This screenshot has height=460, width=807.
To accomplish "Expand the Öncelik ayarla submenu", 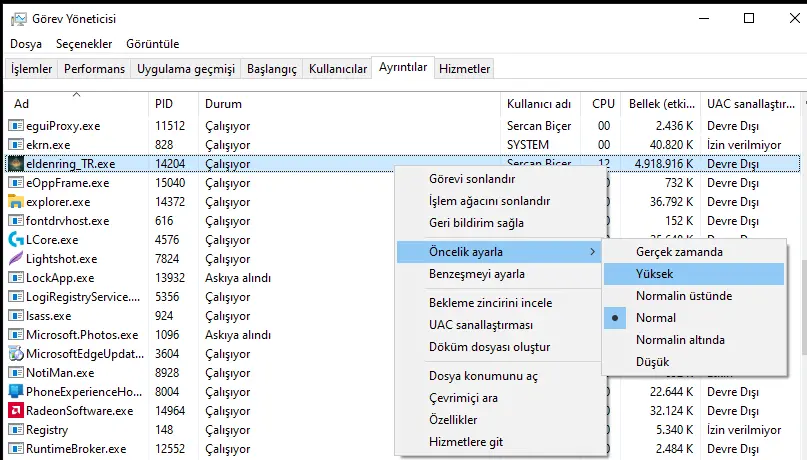I will tap(499, 252).
